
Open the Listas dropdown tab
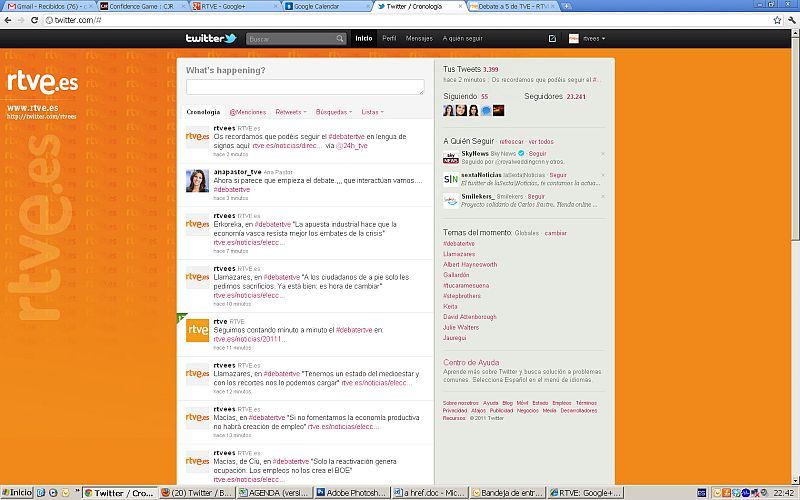[373, 112]
